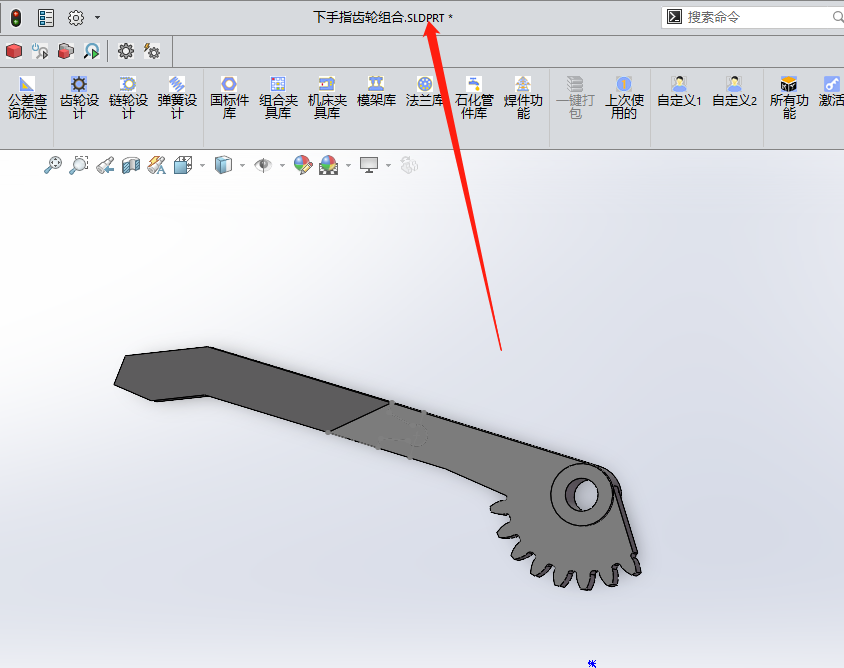Click the plain gear settings icon
This screenshot has width=844, height=668.
tap(126, 51)
